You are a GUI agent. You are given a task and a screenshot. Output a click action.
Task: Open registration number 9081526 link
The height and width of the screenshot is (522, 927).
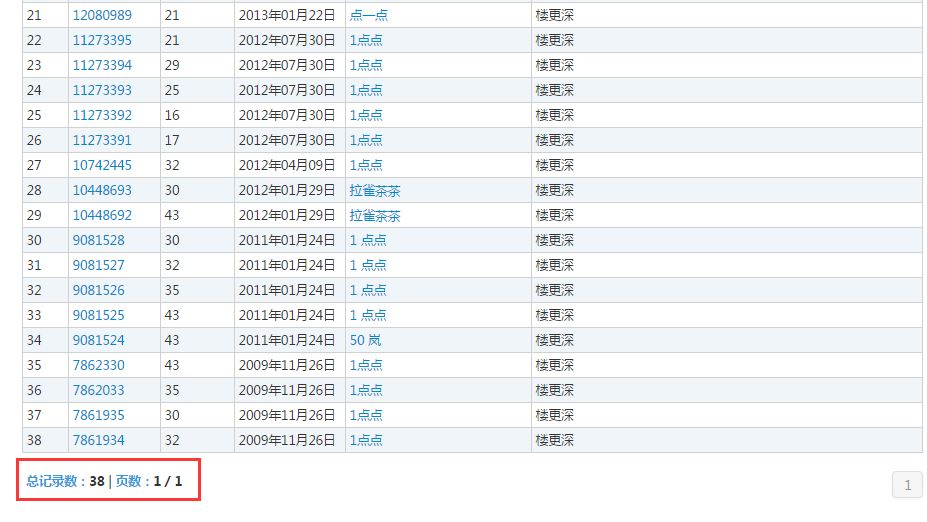[x=99, y=290]
